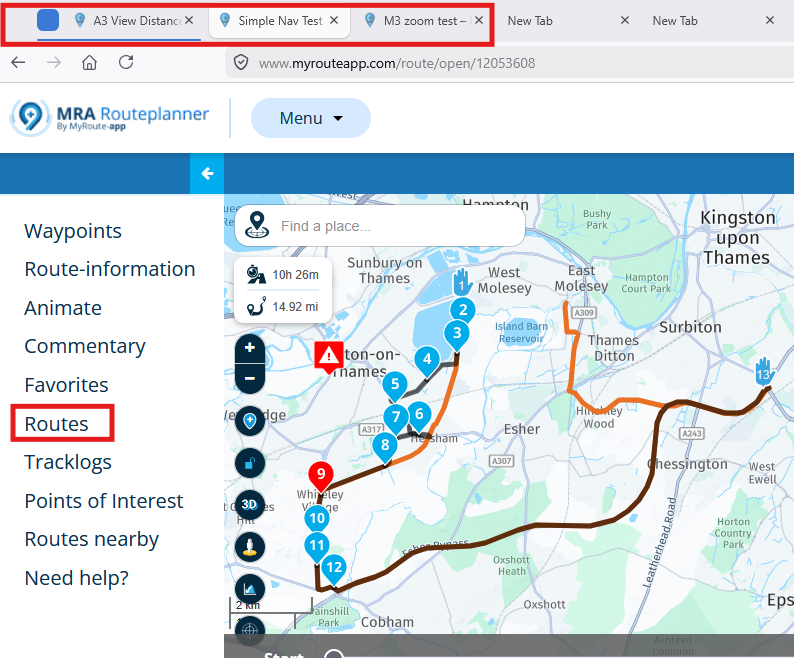Open the Menu dropdown
The width and height of the screenshot is (794, 658).
click(310, 118)
